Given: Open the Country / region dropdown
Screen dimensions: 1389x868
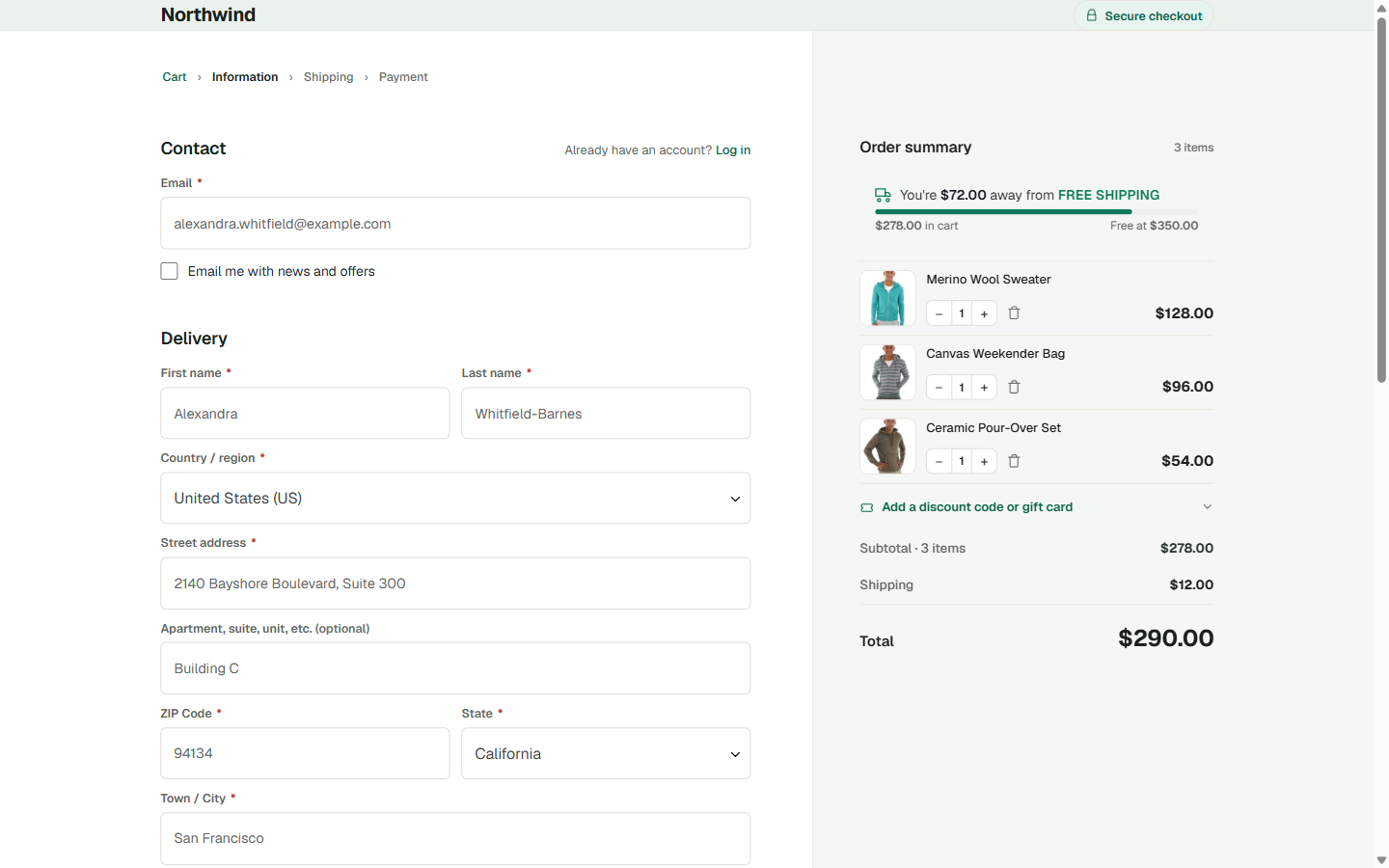Looking at the screenshot, I should [x=455, y=499].
